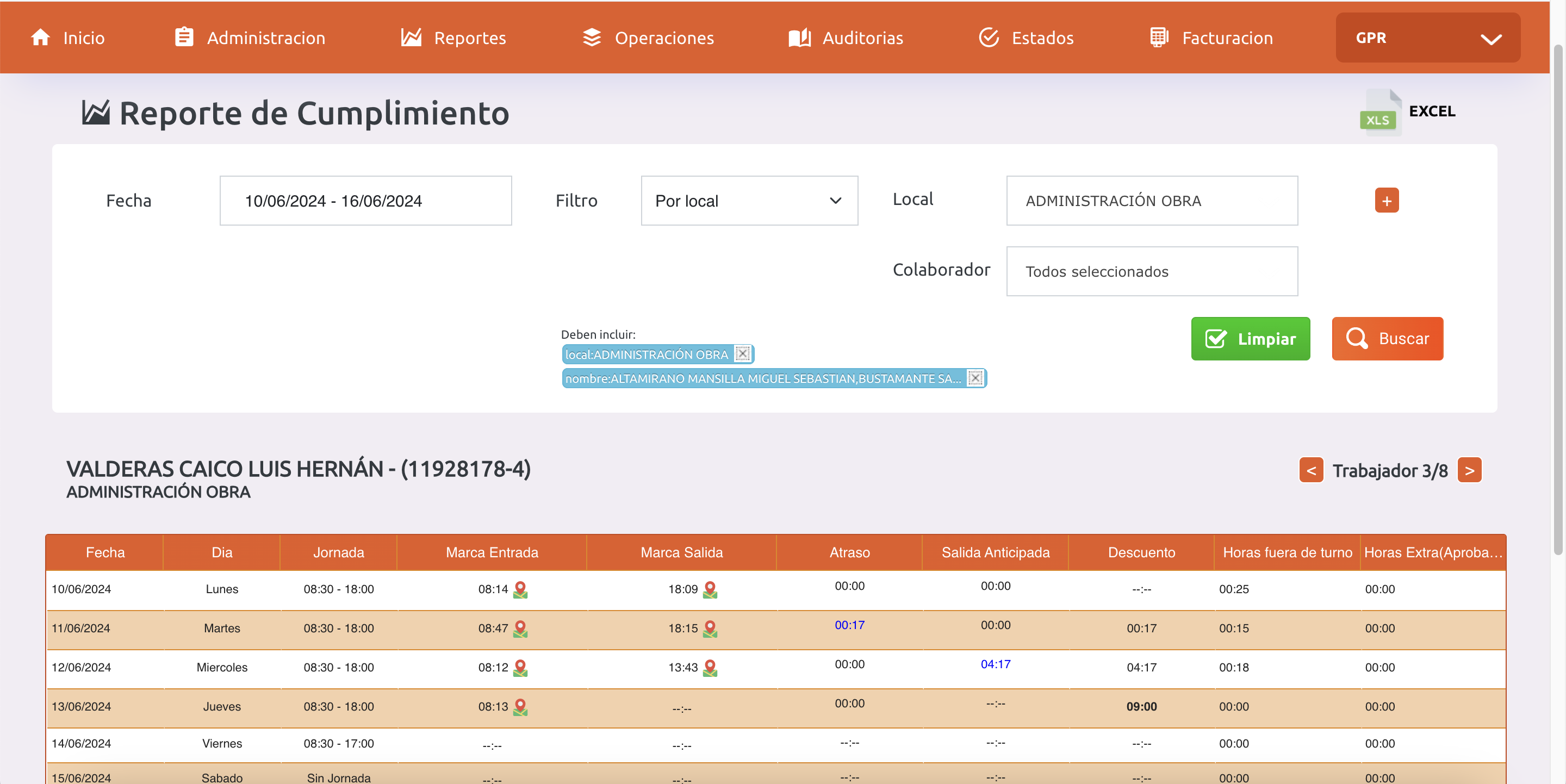Viewport: 1566px width, 784px height.
Task: Go to next worker with > arrow
Action: pyautogui.click(x=1470, y=470)
